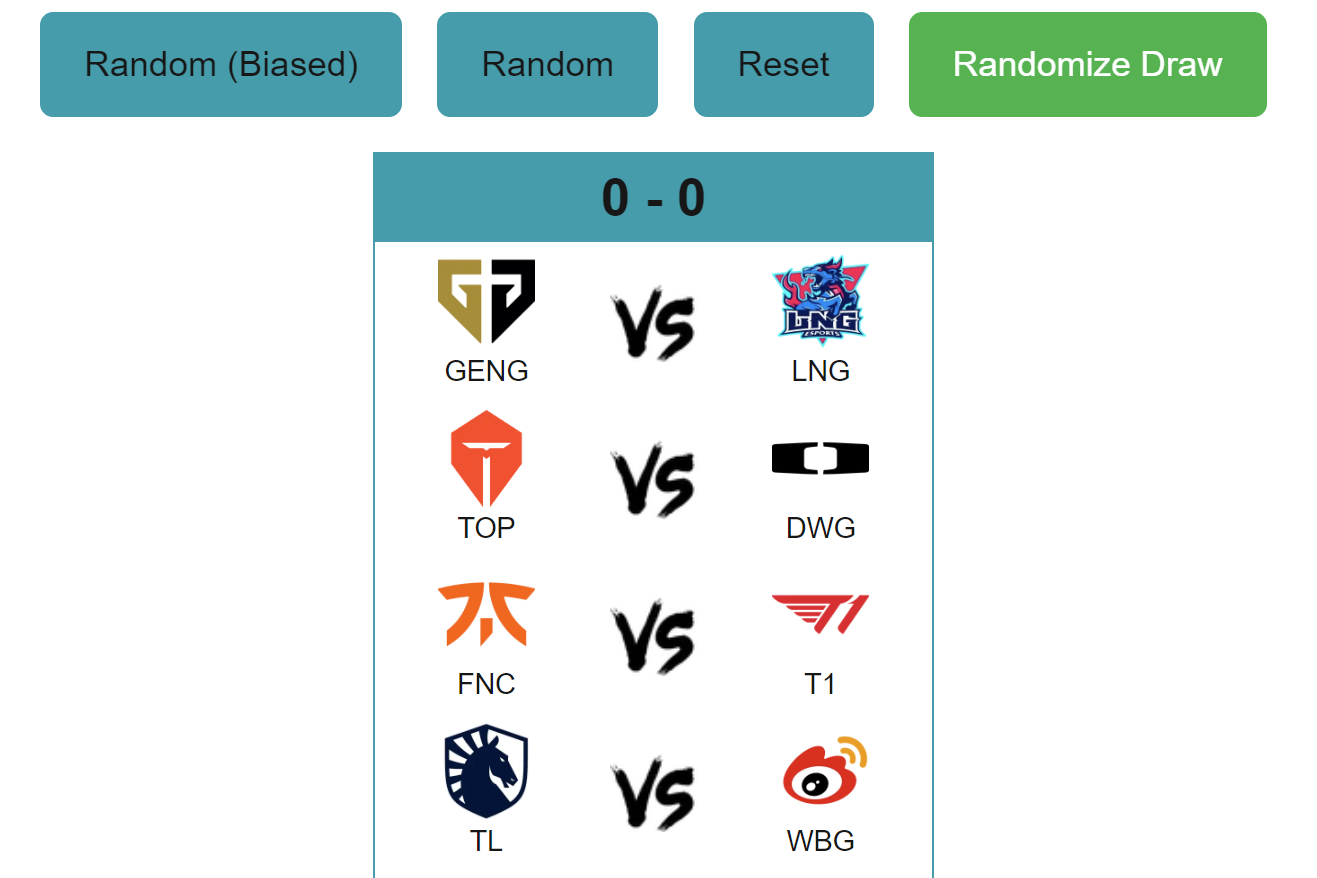Click the FNC team name label
Image resolution: width=1317 pixels, height=878 pixels.
point(486,684)
